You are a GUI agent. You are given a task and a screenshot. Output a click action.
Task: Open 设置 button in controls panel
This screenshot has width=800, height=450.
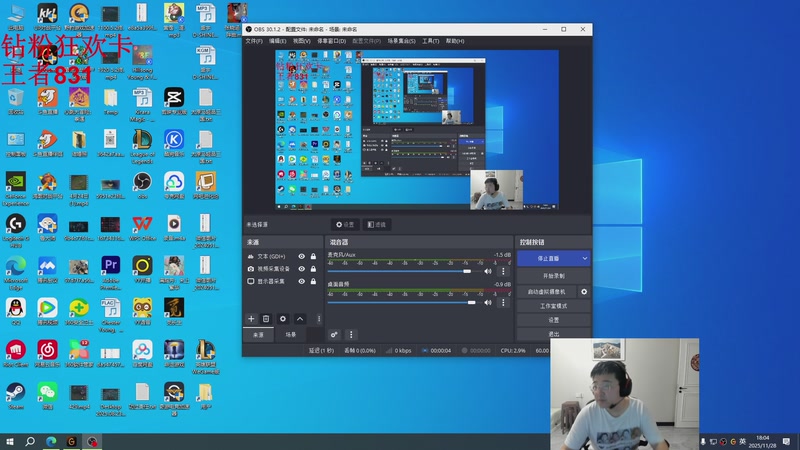pyautogui.click(x=554, y=320)
